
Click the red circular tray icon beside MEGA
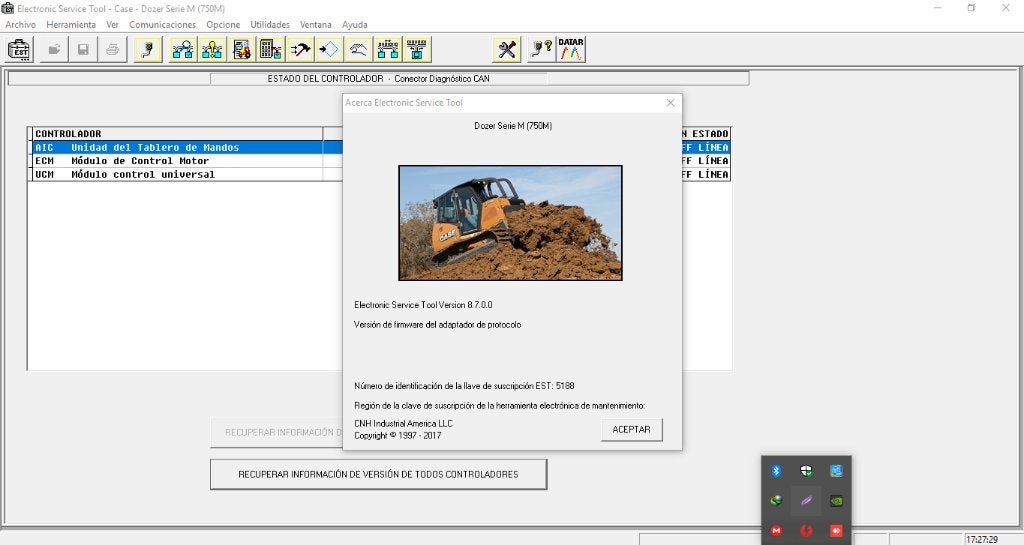click(x=806, y=531)
